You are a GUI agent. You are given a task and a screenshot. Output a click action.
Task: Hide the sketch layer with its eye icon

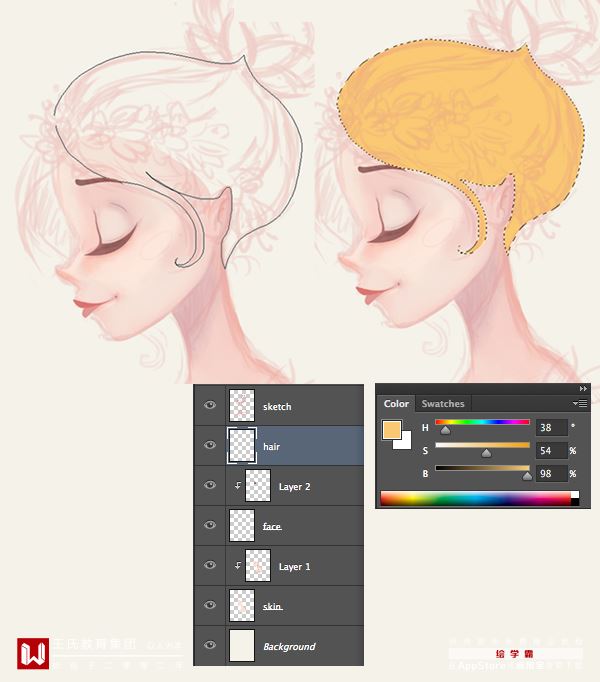tap(210, 405)
